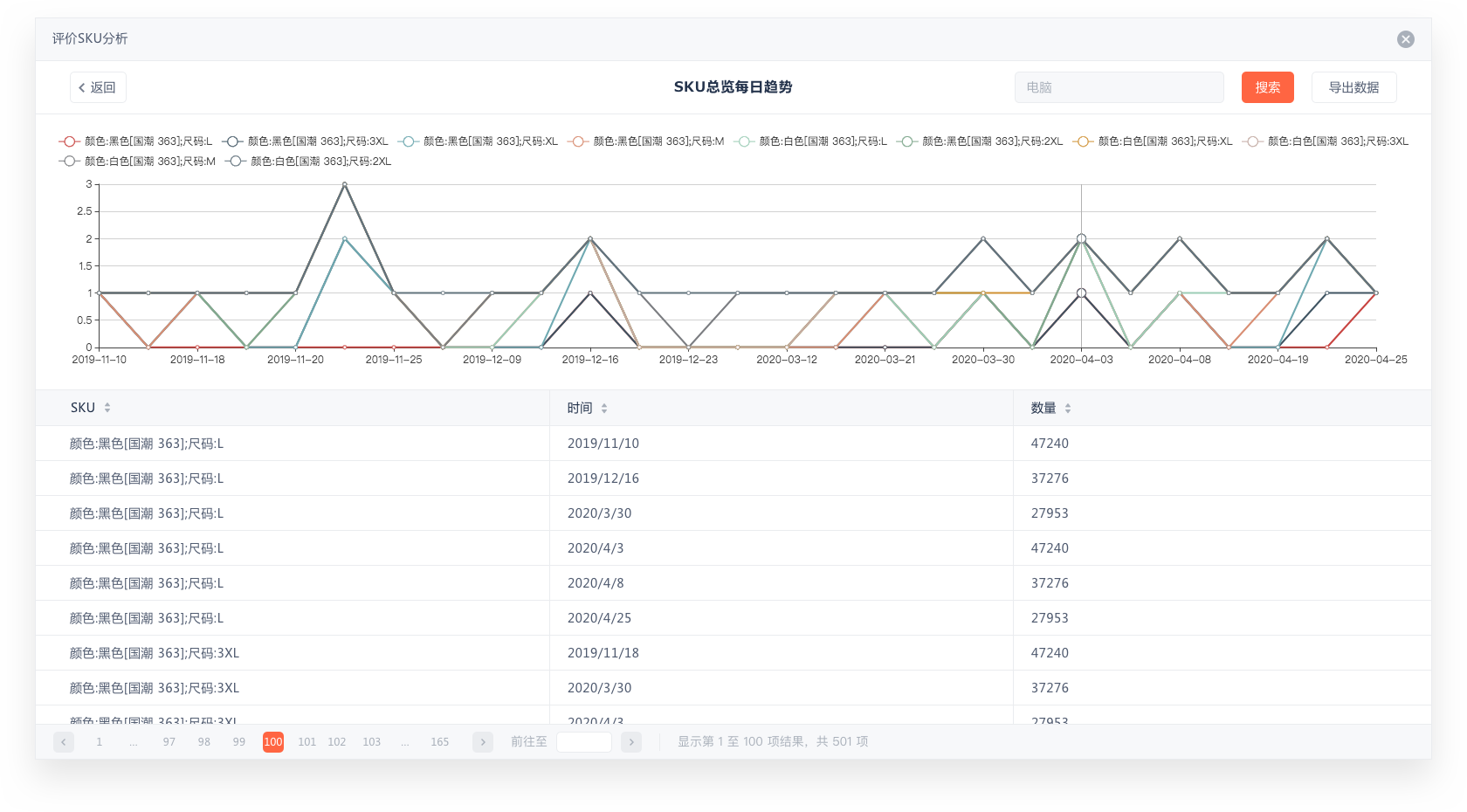The height and width of the screenshot is (812, 1467).
Task: Open page 101 in pagination
Action: pos(306,742)
